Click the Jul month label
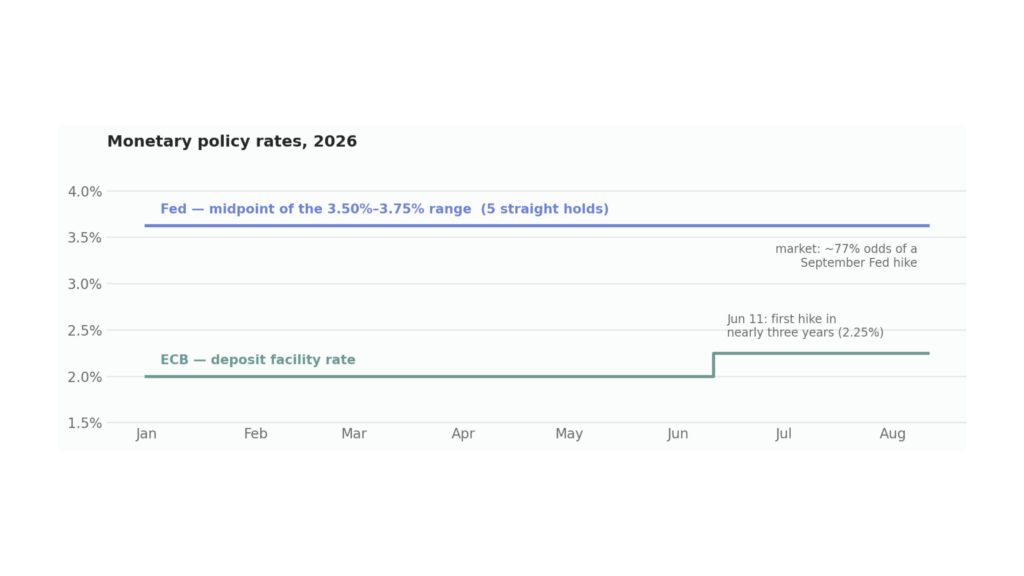 (x=784, y=434)
